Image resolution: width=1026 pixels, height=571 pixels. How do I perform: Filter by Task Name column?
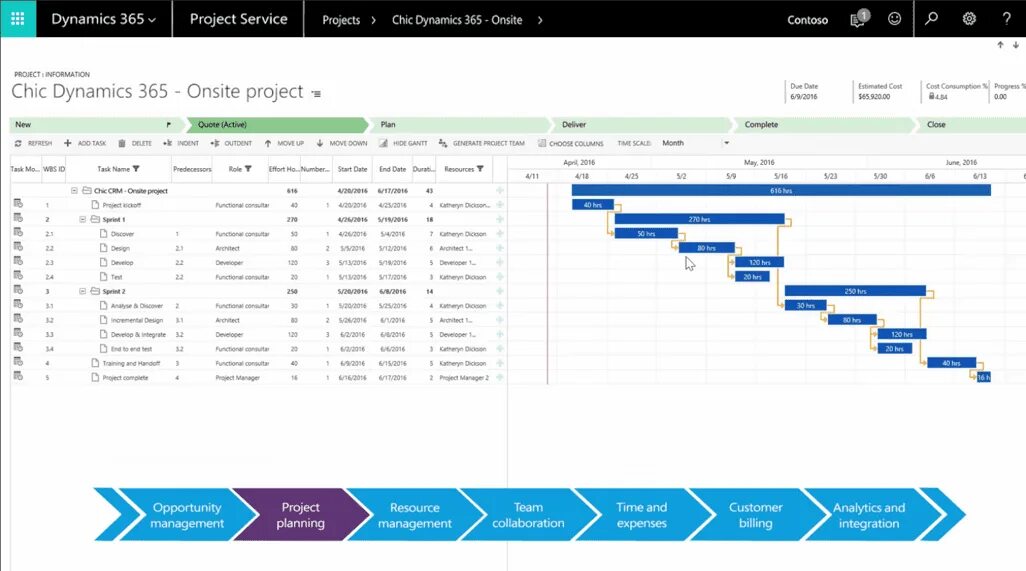(136, 169)
